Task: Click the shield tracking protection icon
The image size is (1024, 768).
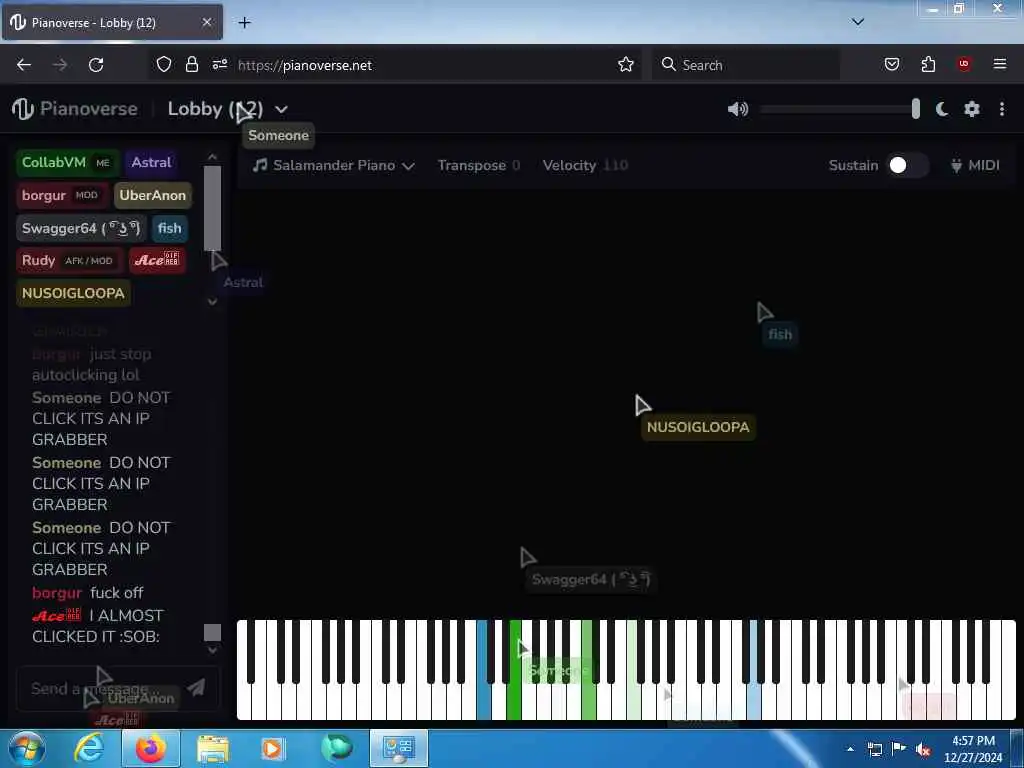Action: 164,64
